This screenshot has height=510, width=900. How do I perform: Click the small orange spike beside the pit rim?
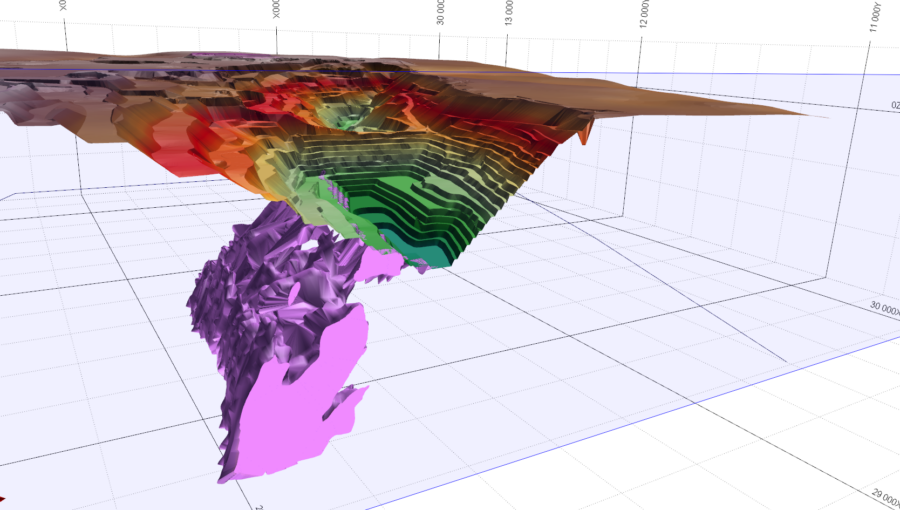pyautogui.click(x=584, y=133)
